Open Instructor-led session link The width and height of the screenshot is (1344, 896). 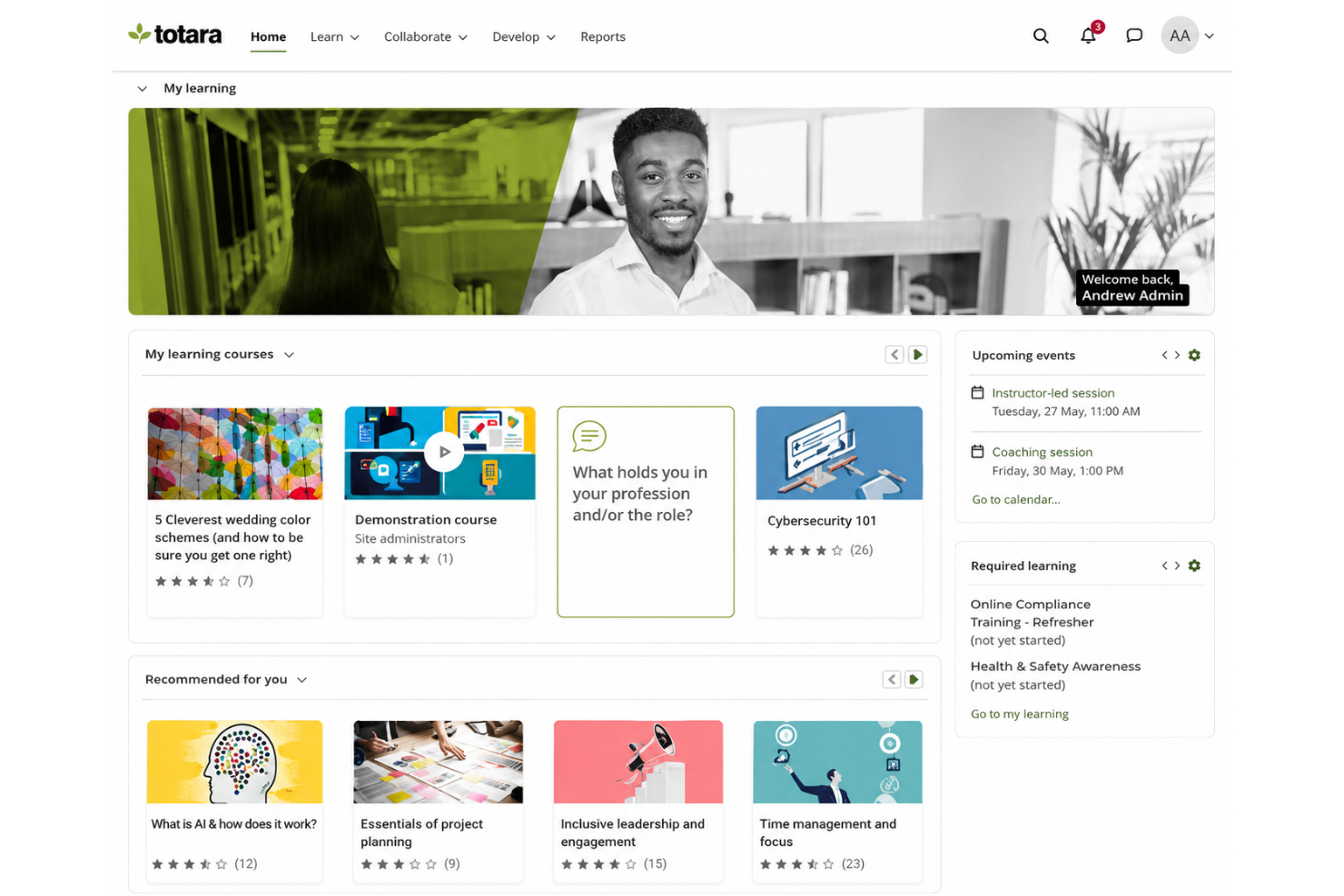1052,393
